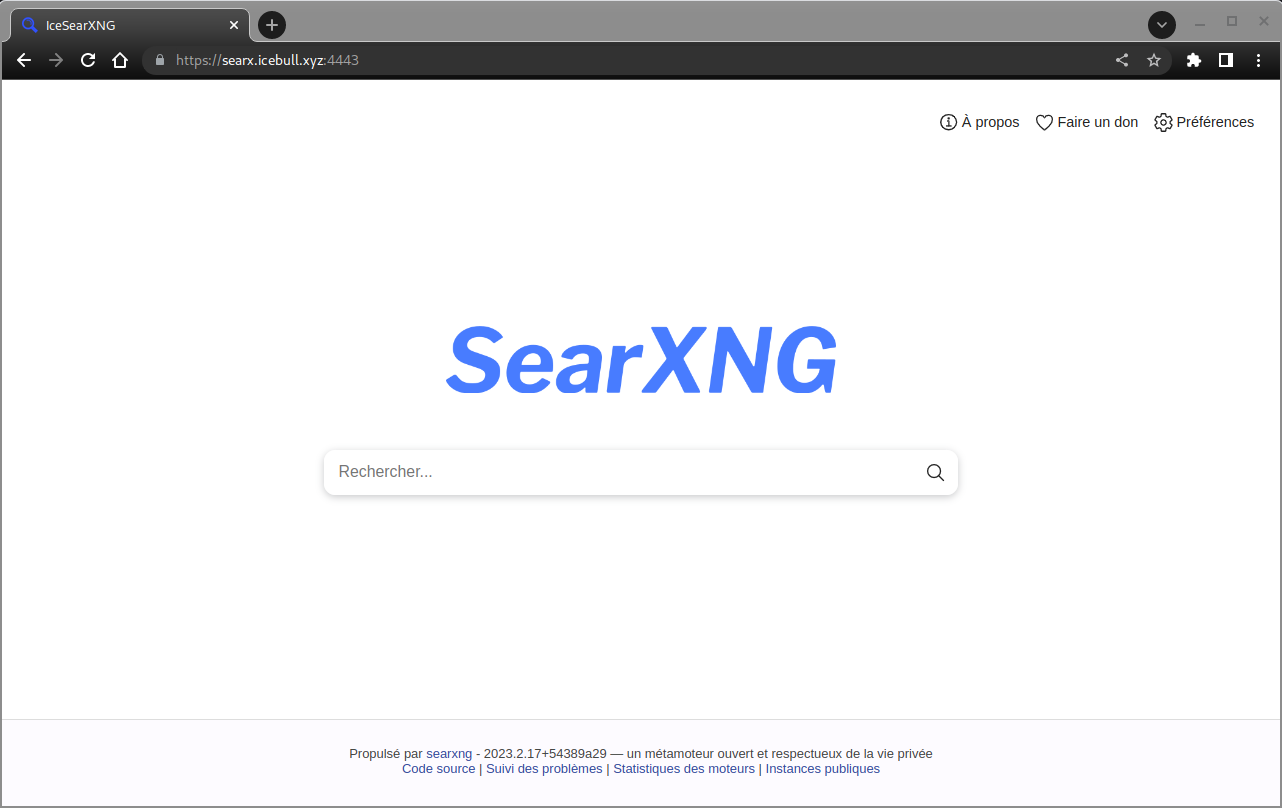Toggle the browser side panel
Viewport: 1282px width, 808px height.
[x=1225, y=60]
